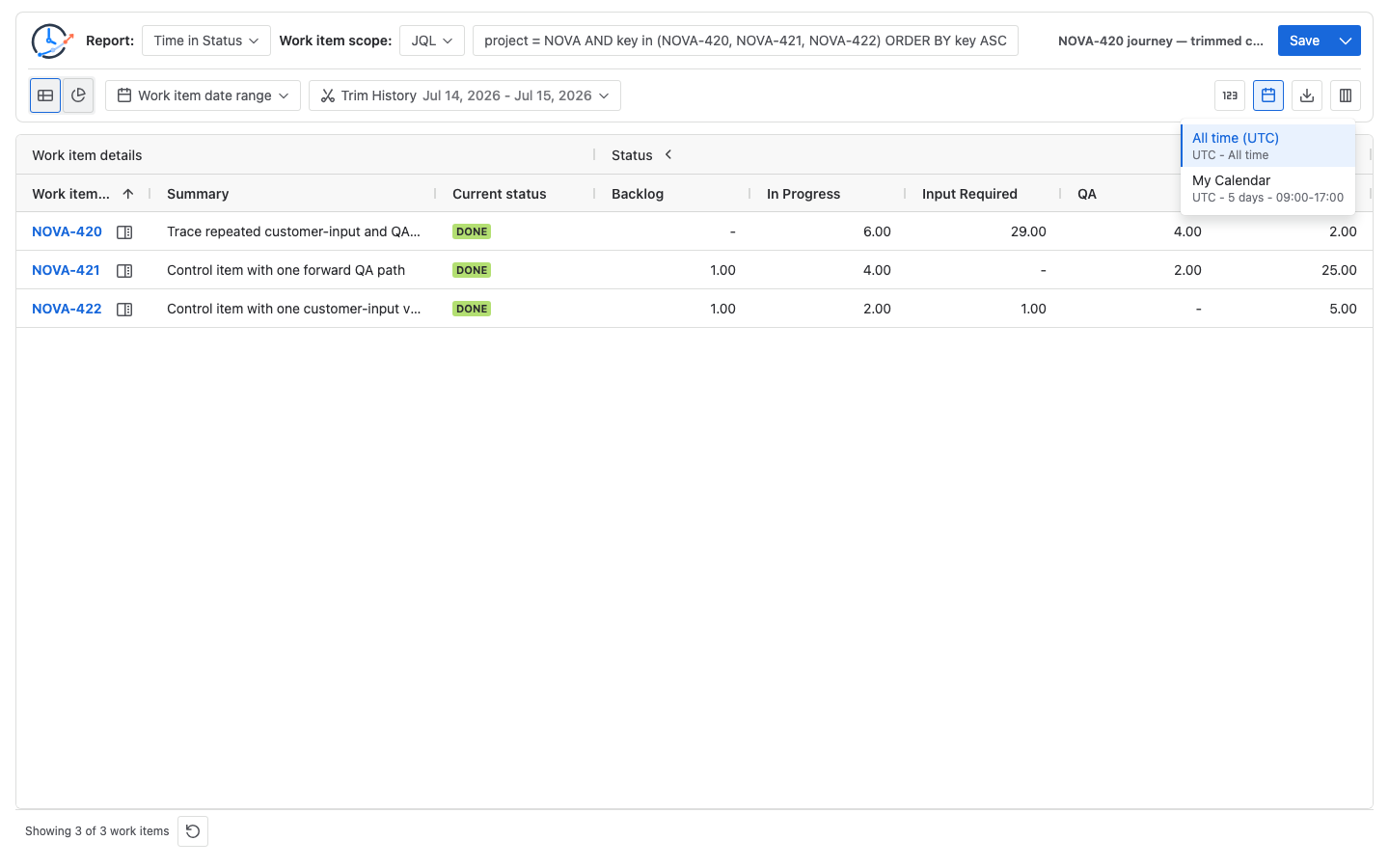This screenshot has height=868, width=1389.
Task: Click the ascending sort arrow on Work item column
Action: point(127,194)
